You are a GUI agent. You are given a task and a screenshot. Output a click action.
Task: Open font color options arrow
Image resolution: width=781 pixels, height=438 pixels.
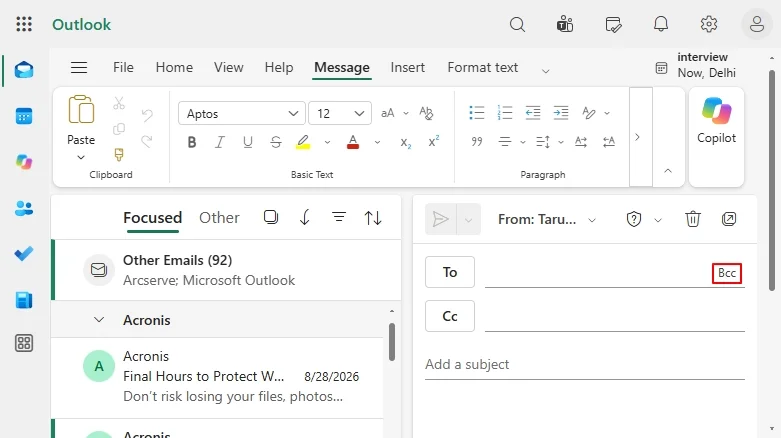tap(378, 143)
